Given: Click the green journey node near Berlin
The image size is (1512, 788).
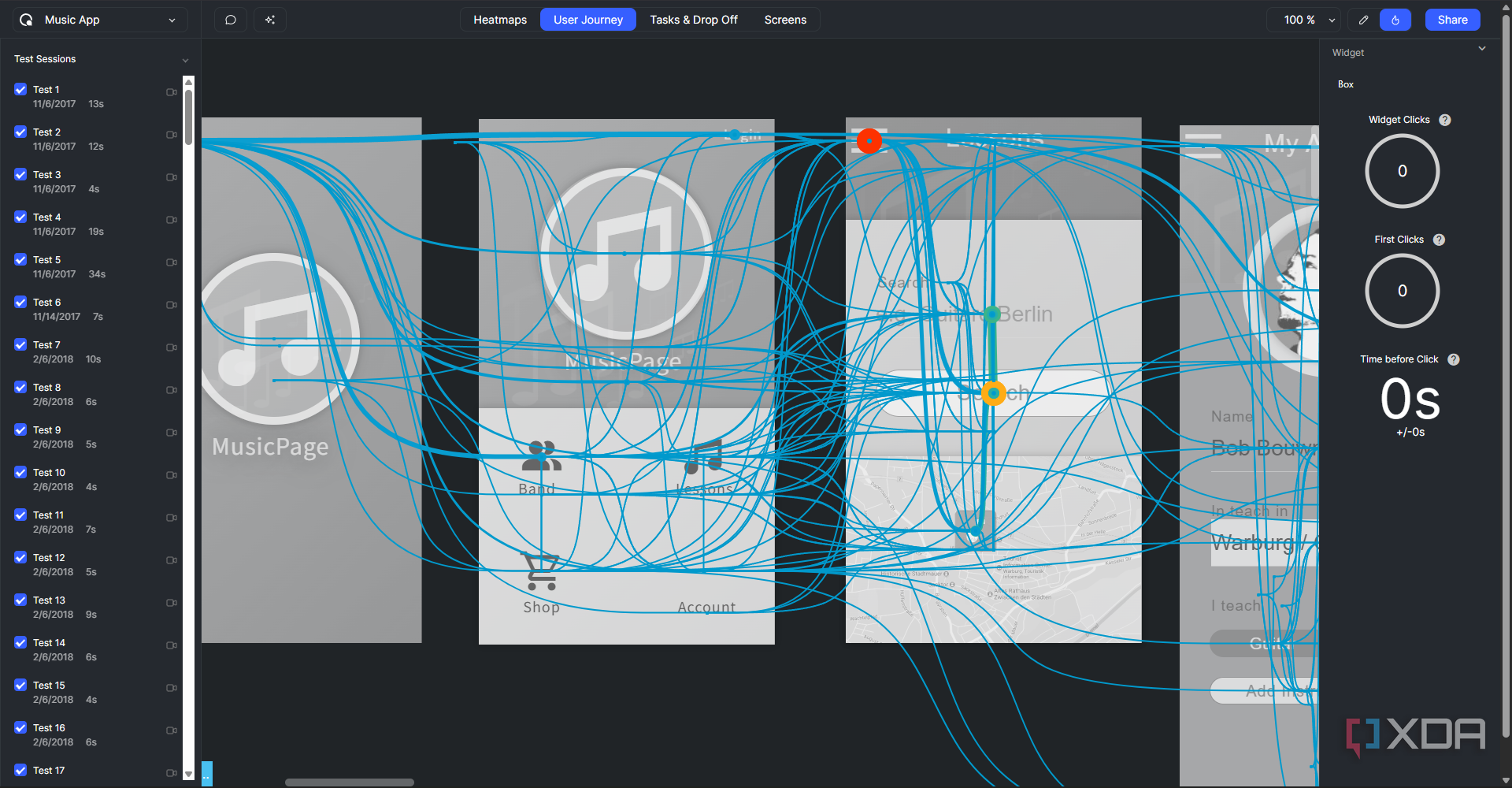Looking at the screenshot, I should [x=992, y=314].
